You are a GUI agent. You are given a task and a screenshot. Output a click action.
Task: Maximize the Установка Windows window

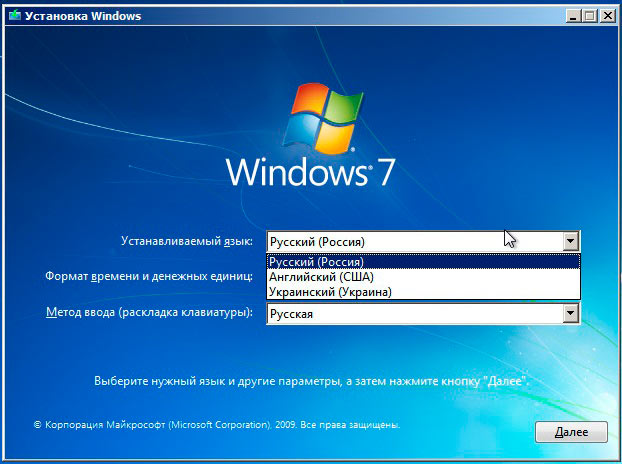tap(589, 15)
